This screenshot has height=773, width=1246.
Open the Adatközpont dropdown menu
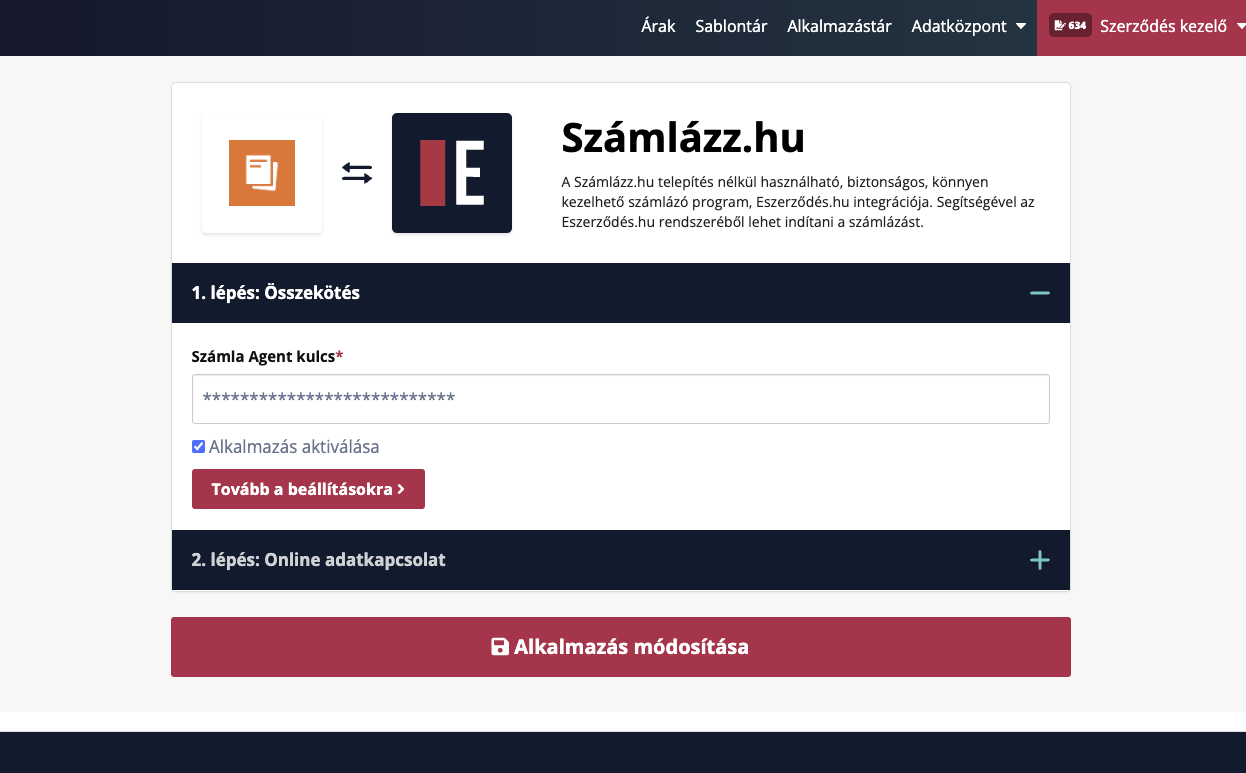(959, 26)
